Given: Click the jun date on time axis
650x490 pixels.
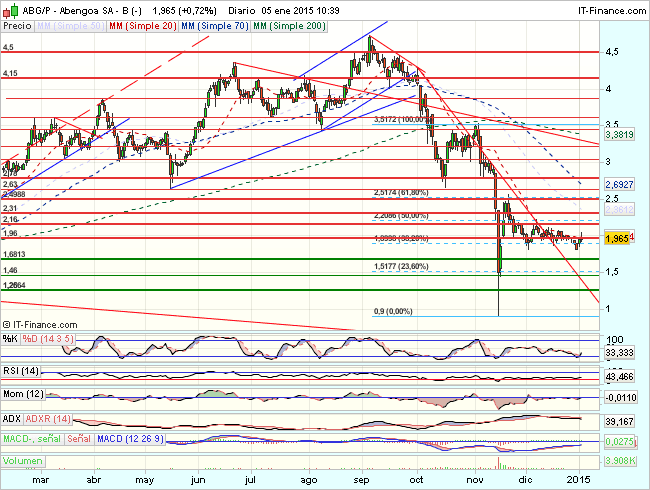Looking at the screenshot, I should coord(198,480).
